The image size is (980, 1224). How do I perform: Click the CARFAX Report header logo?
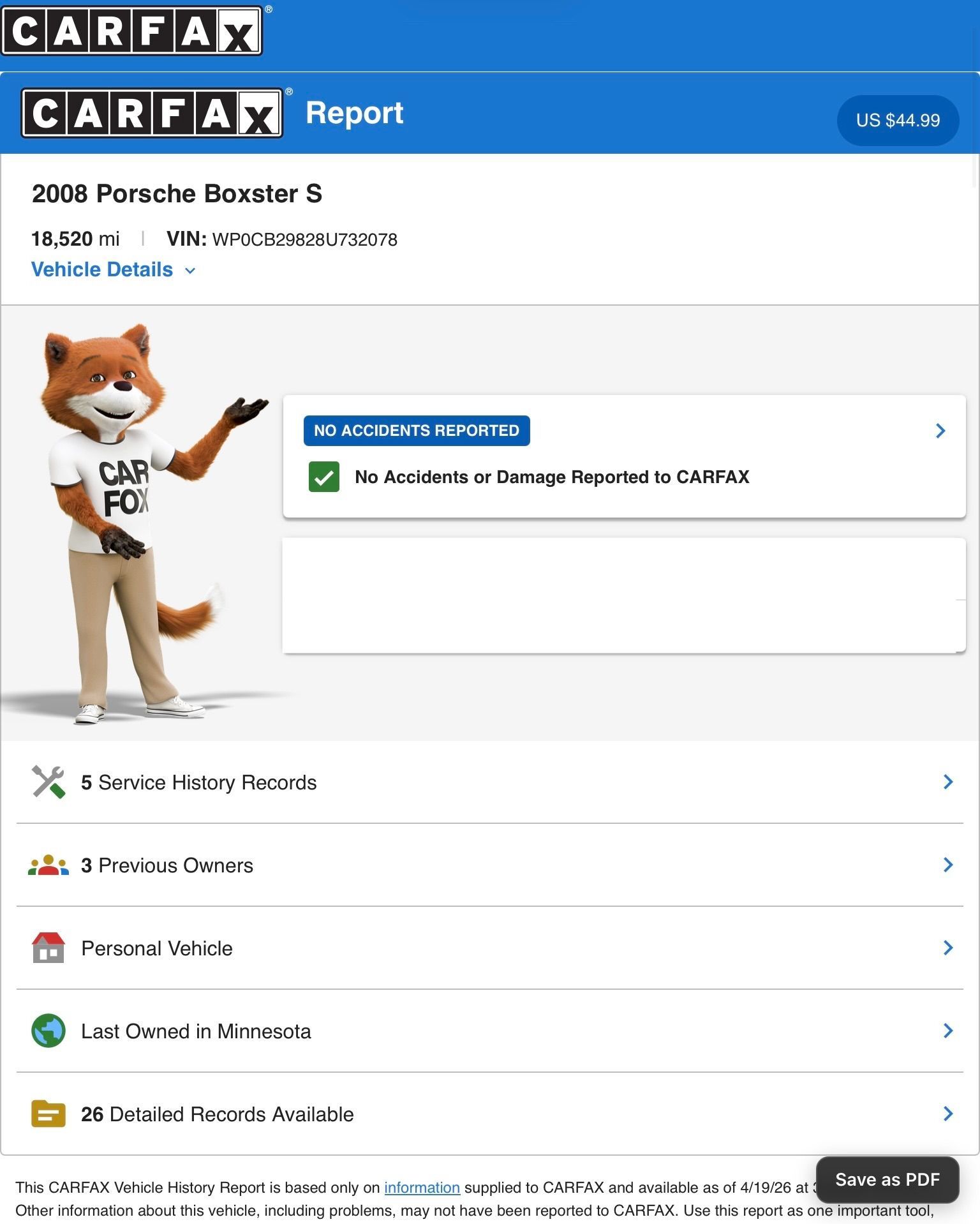pyautogui.click(x=152, y=114)
